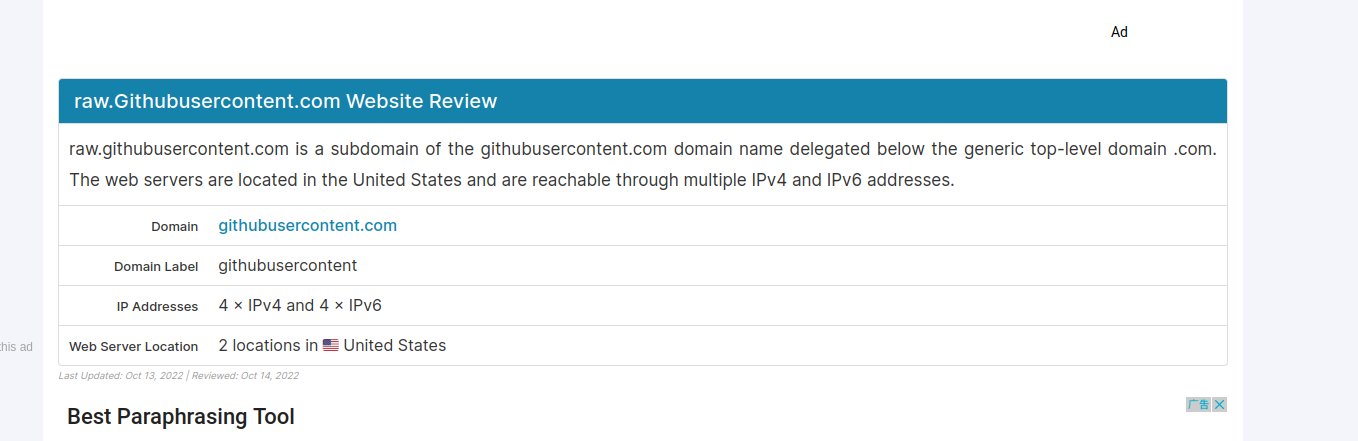Click the Domain row label
This screenshot has width=1358, height=441.
[174, 227]
